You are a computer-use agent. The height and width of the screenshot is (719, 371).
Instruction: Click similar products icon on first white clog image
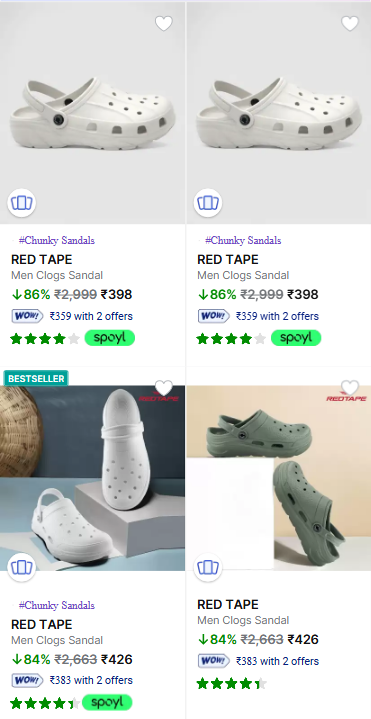(22, 203)
